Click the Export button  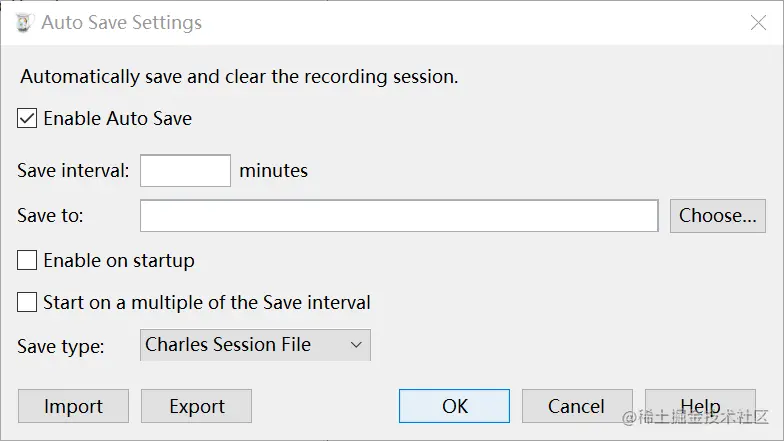coord(196,406)
